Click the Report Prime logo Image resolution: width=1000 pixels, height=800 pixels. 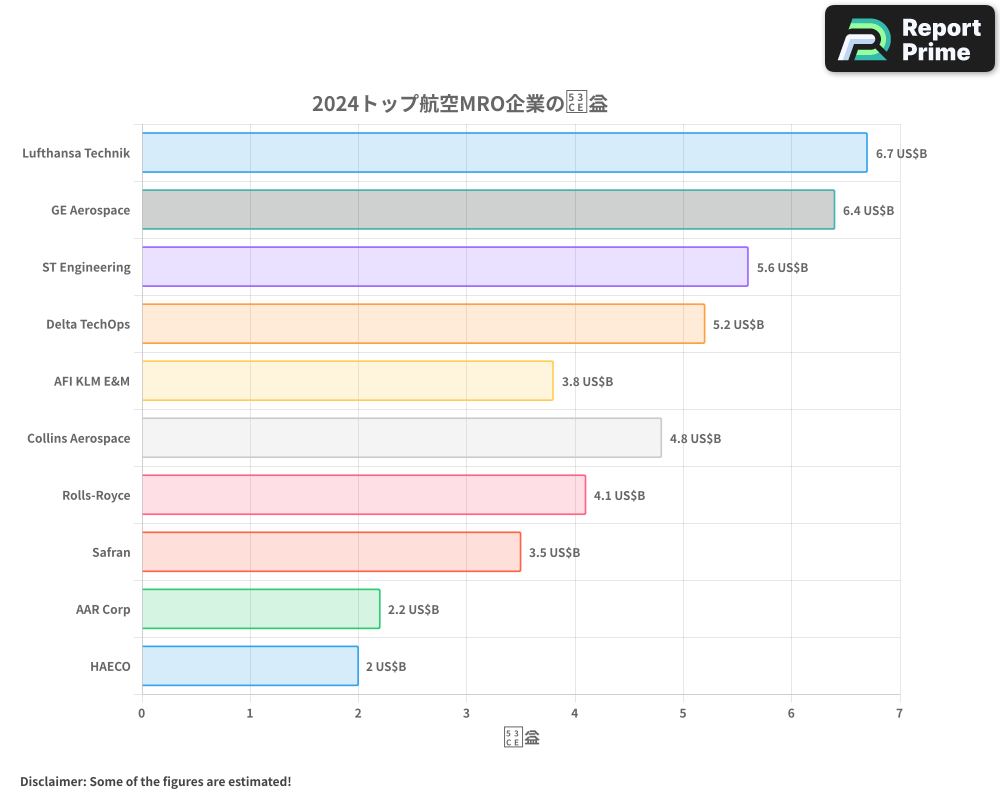[908, 38]
